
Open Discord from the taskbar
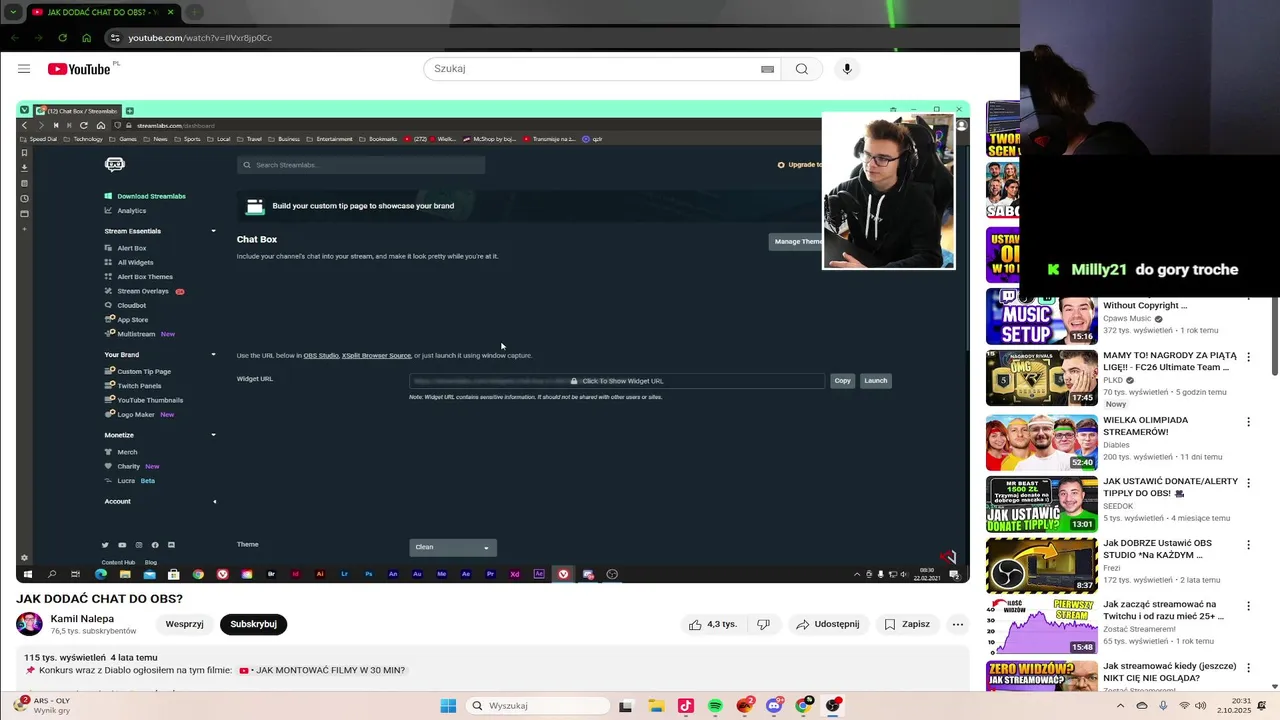coord(774,706)
